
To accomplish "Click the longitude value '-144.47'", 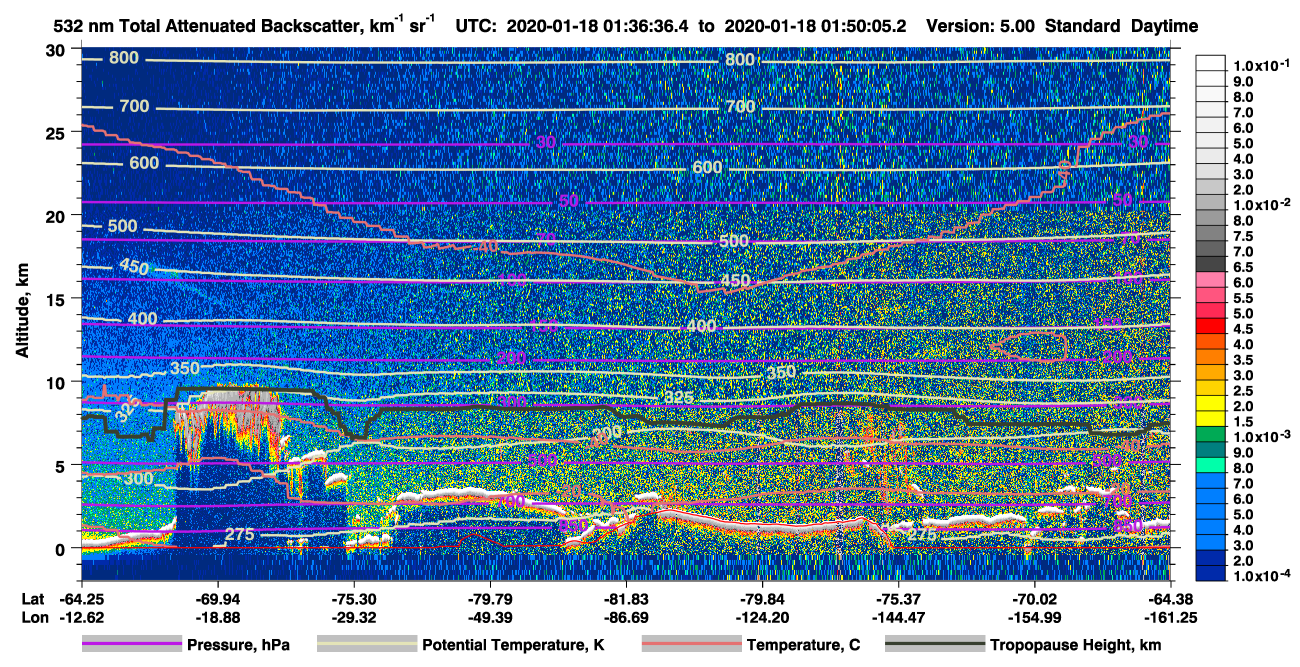I will coord(899,617).
